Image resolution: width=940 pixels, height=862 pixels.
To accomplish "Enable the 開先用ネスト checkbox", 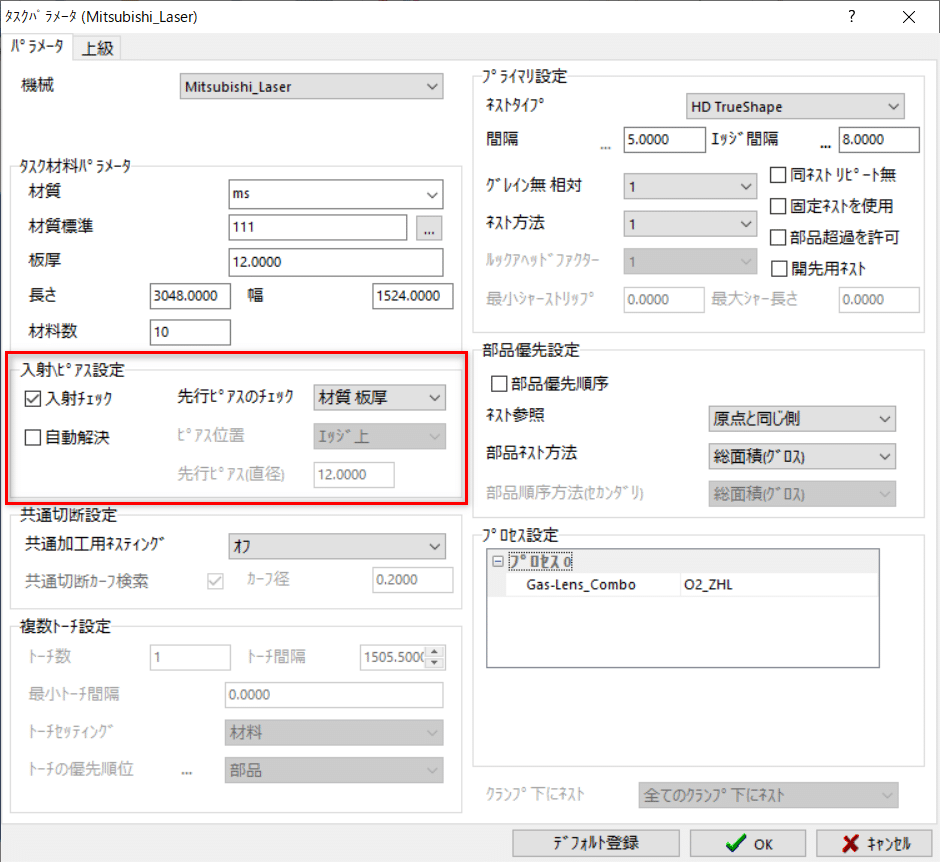I will [x=779, y=269].
